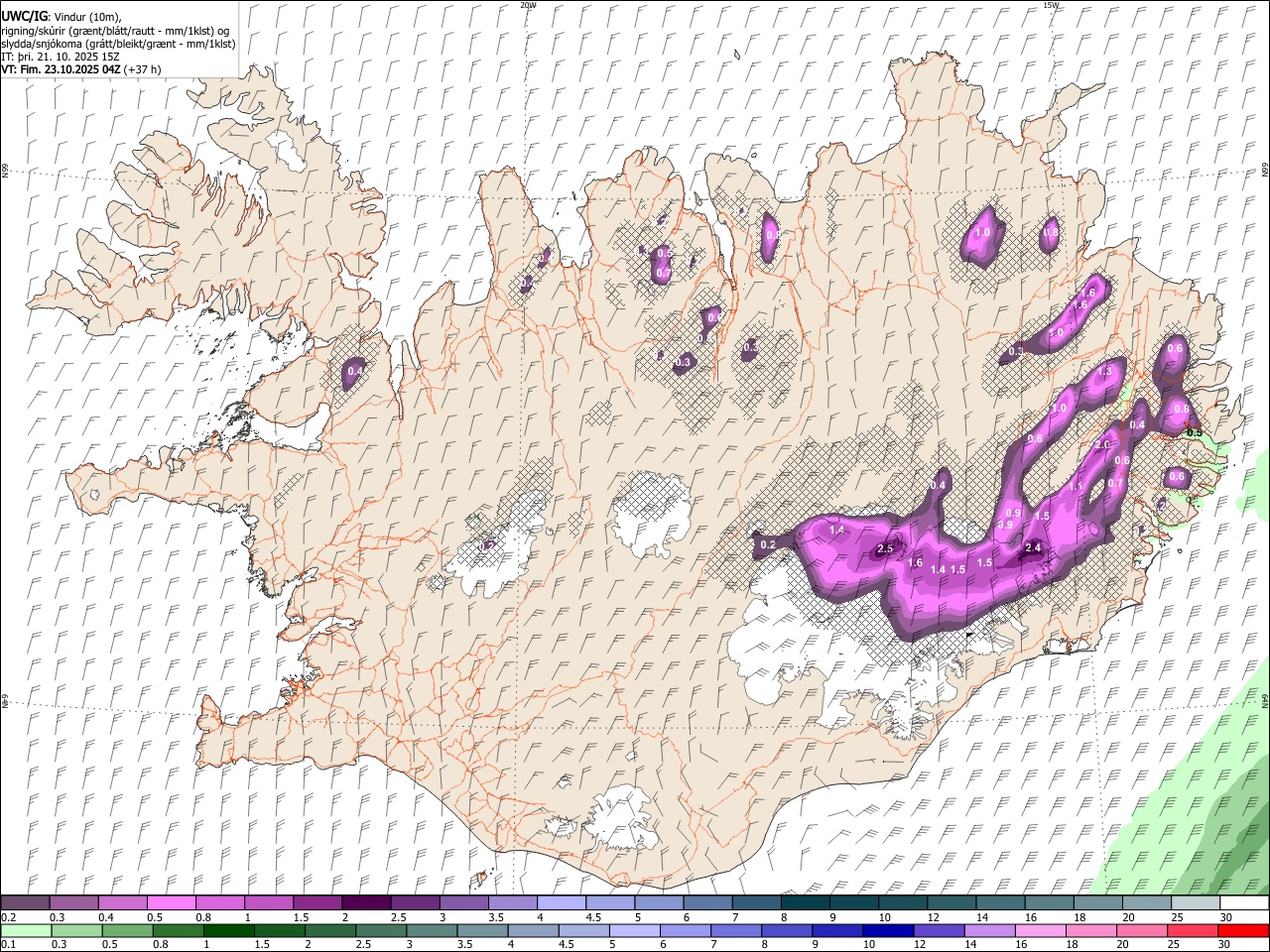Click the 0.2 label in the top legend row
The image size is (1270, 952).
click(x=7, y=917)
